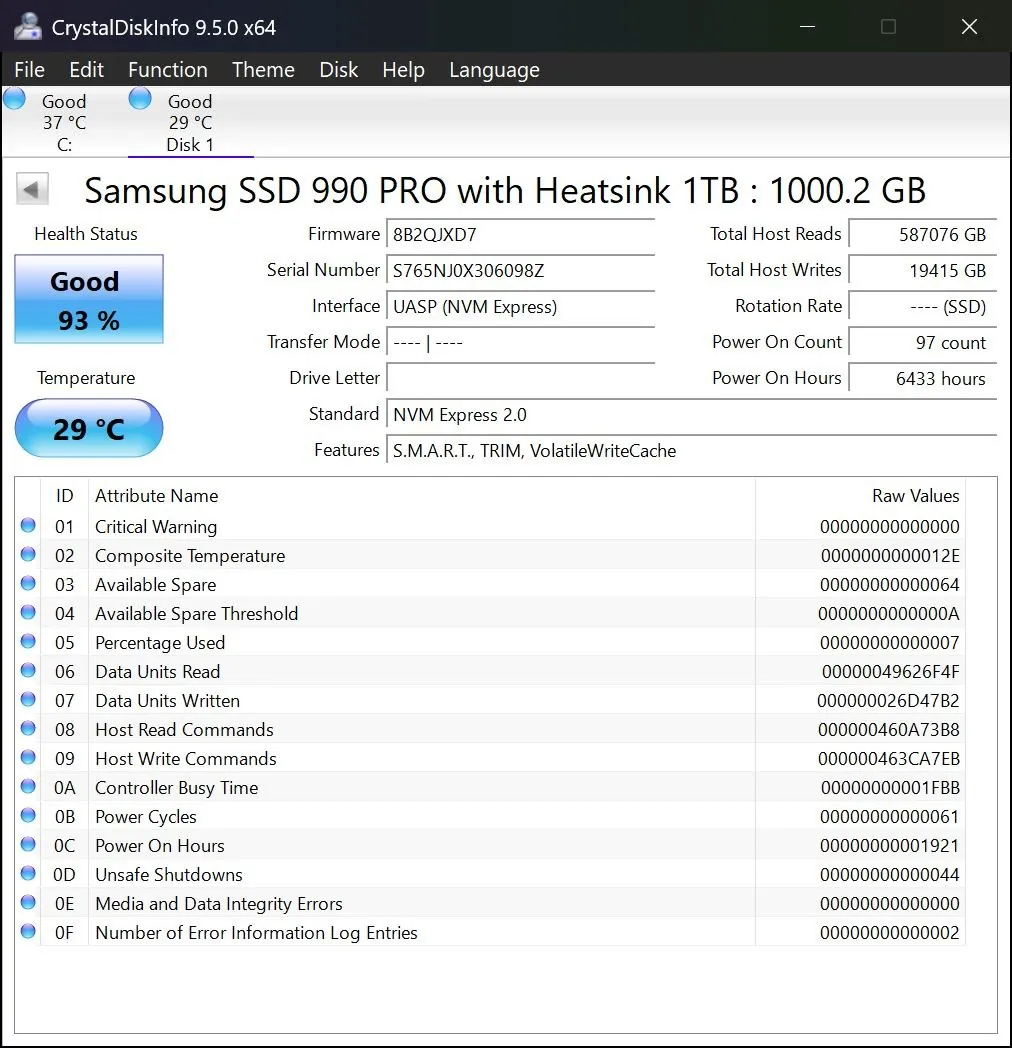This screenshot has height=1048, width=1012.
Task: Click status orb of Composite Temperature row
Action: click(28, 554)
